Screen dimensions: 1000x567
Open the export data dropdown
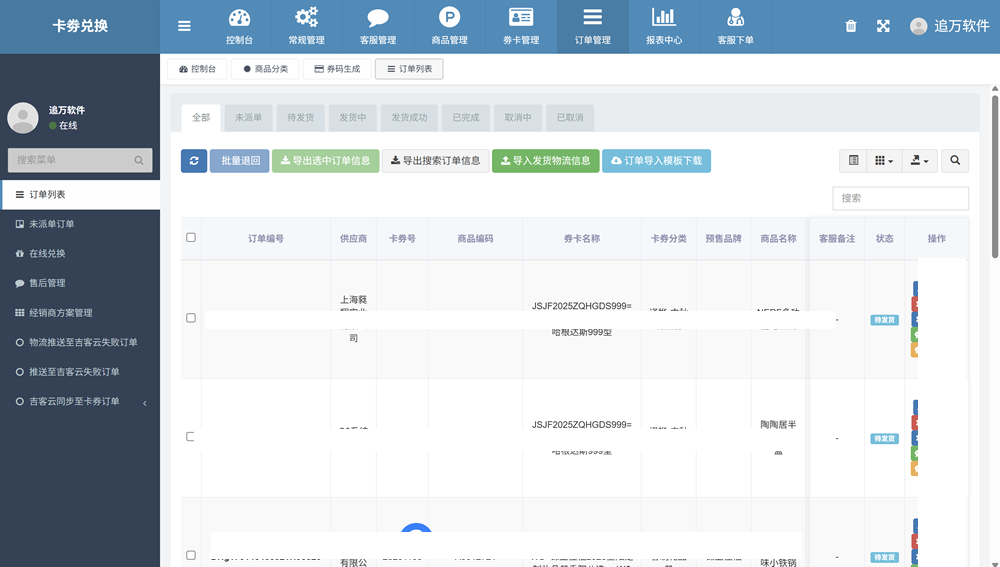pyautogui.click(x=918, y=160)
